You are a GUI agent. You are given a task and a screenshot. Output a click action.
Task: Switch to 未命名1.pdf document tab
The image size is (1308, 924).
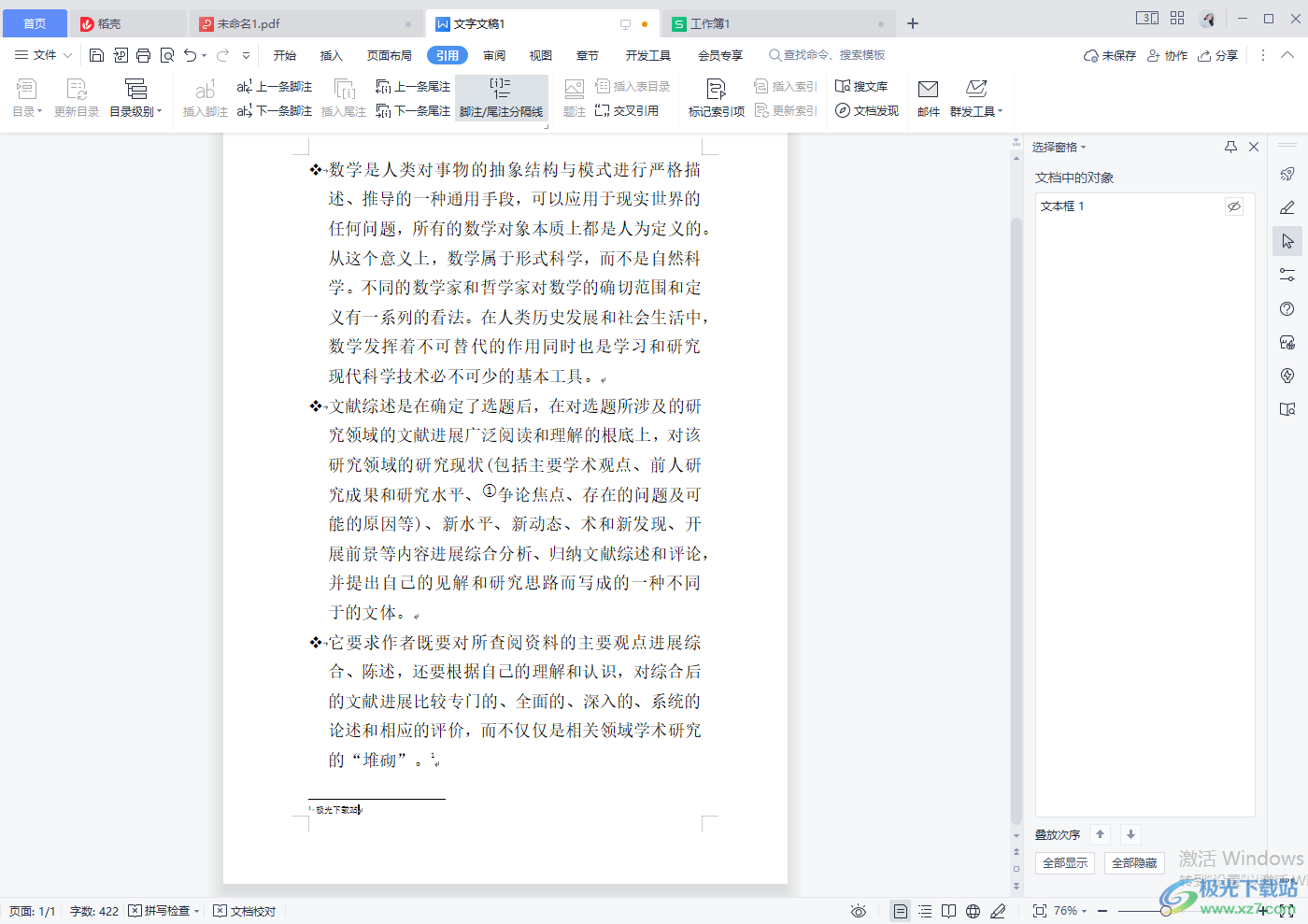(306, 23)
